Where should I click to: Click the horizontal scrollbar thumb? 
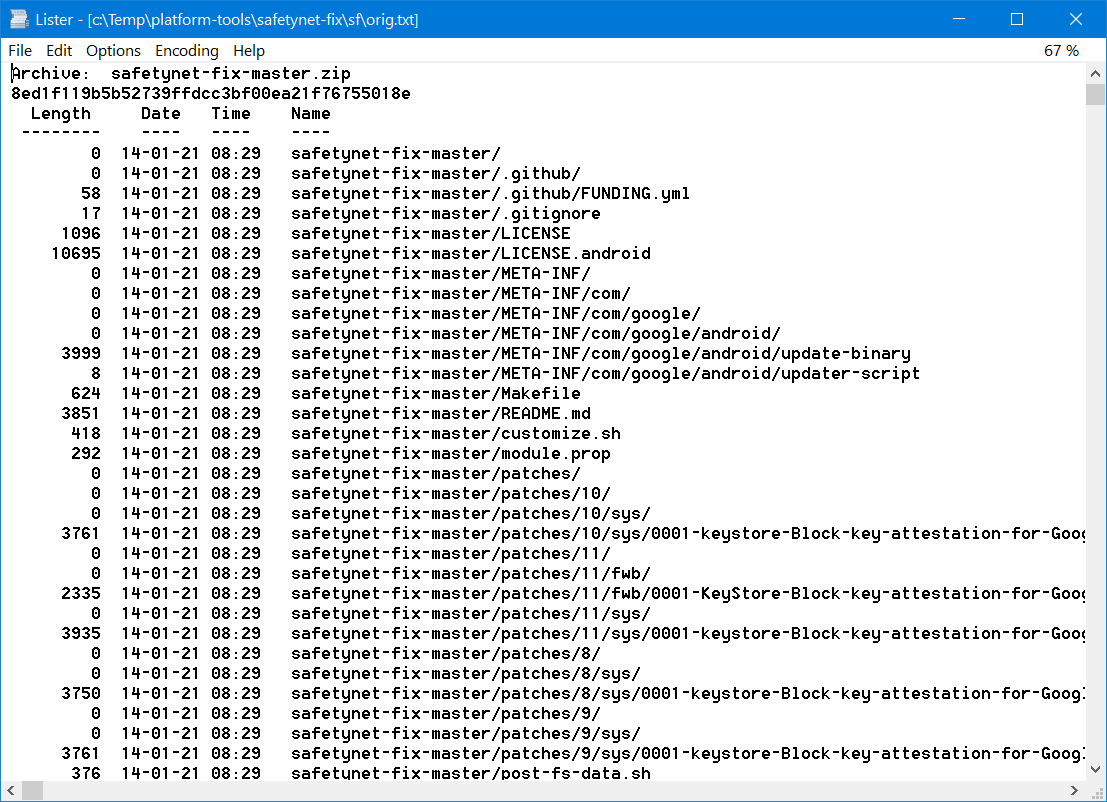point(32,790)
